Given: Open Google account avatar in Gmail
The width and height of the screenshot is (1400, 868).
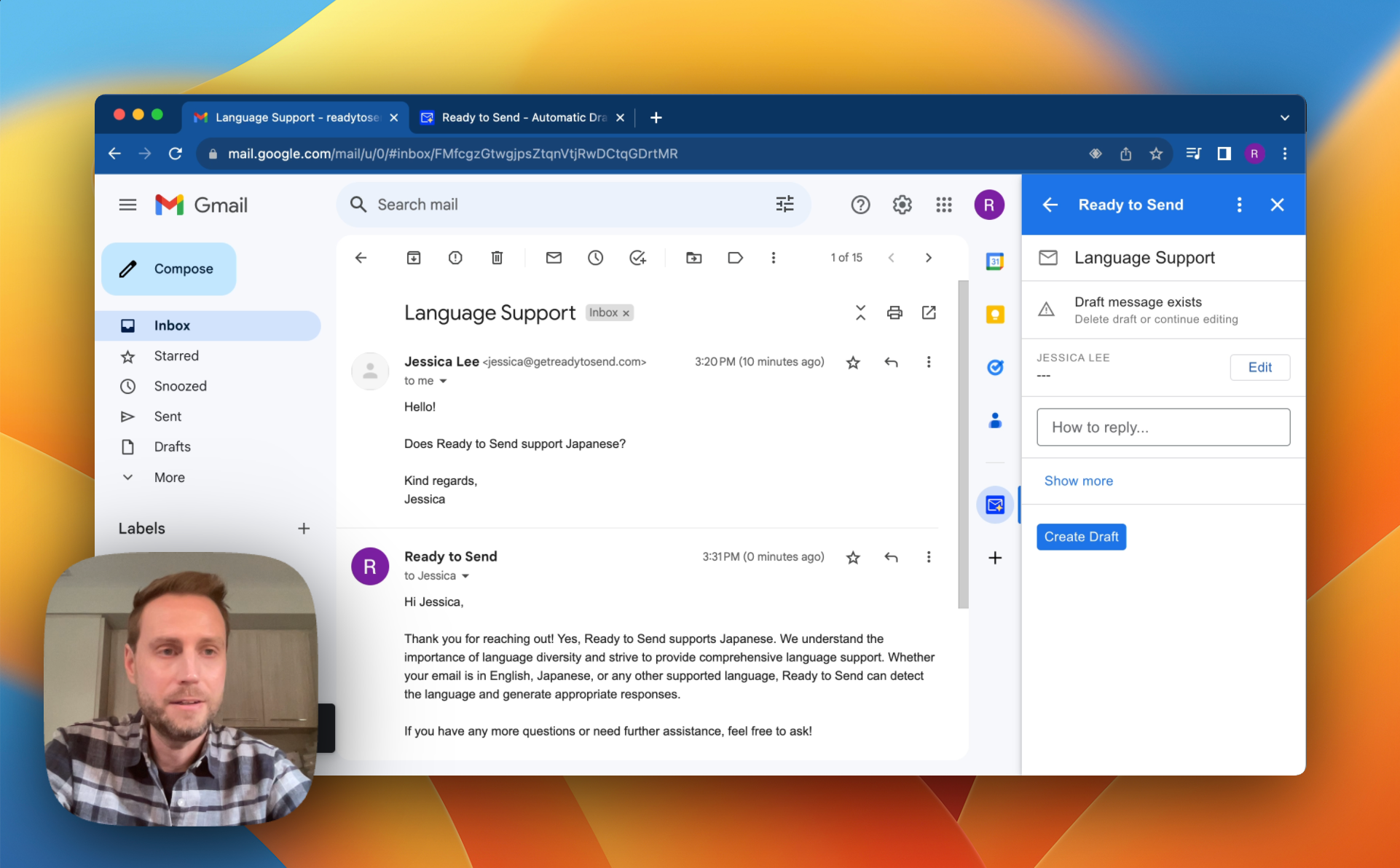Looking at the screenshot, I should (989, 205).
